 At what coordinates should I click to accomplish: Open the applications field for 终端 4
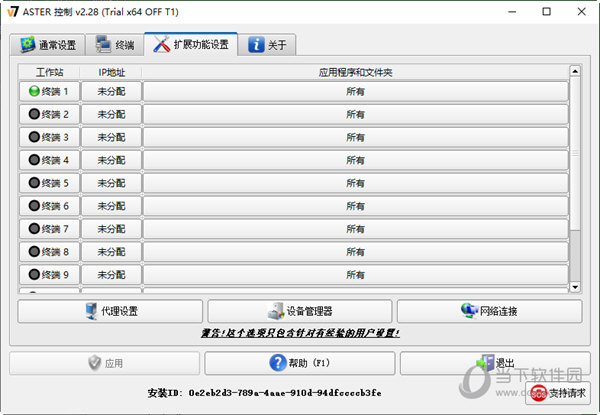click(x=355, y=160)
